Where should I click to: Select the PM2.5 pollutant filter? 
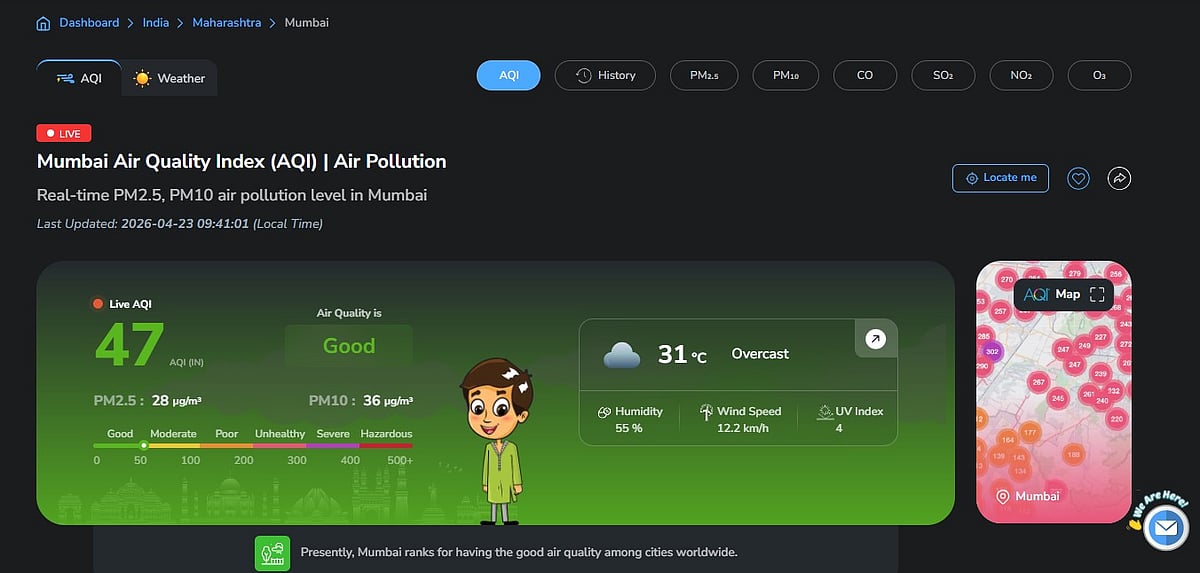711,75
